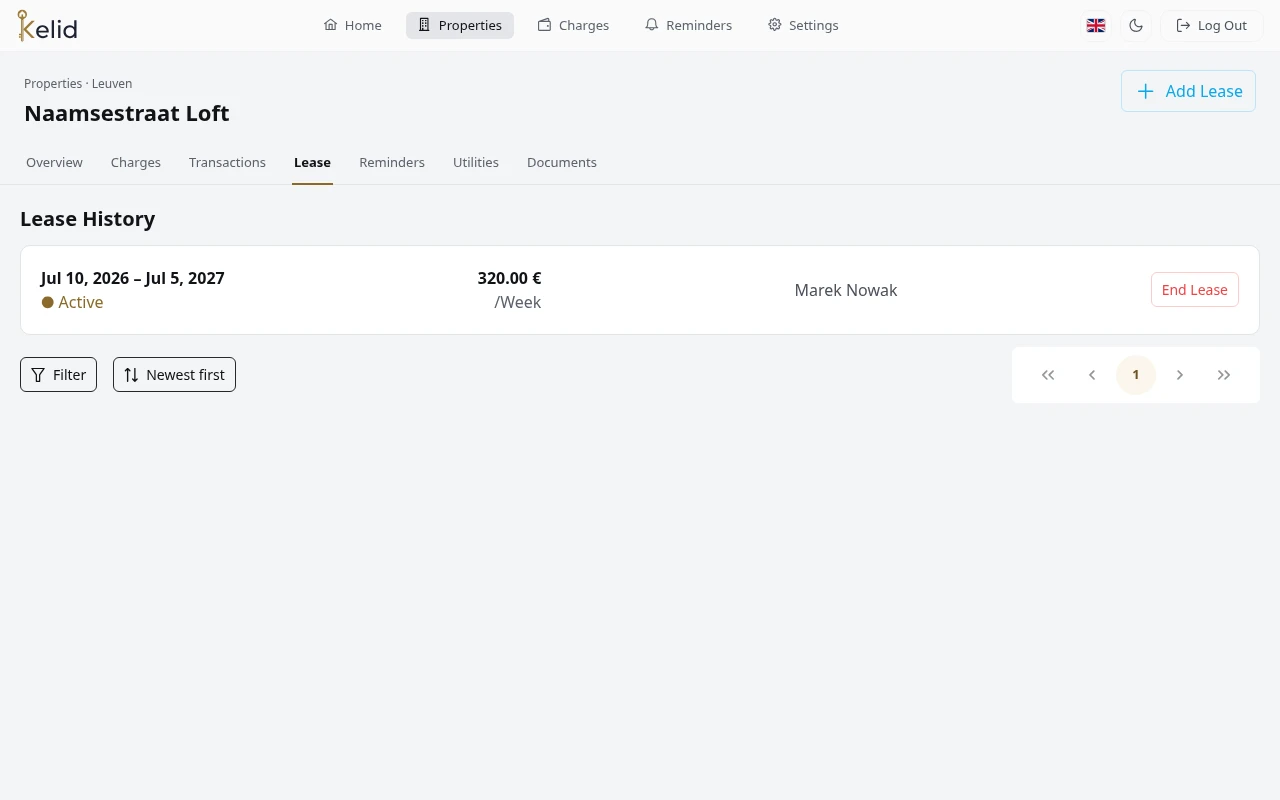Click tenant name Marek Nowak

(846, 290)
